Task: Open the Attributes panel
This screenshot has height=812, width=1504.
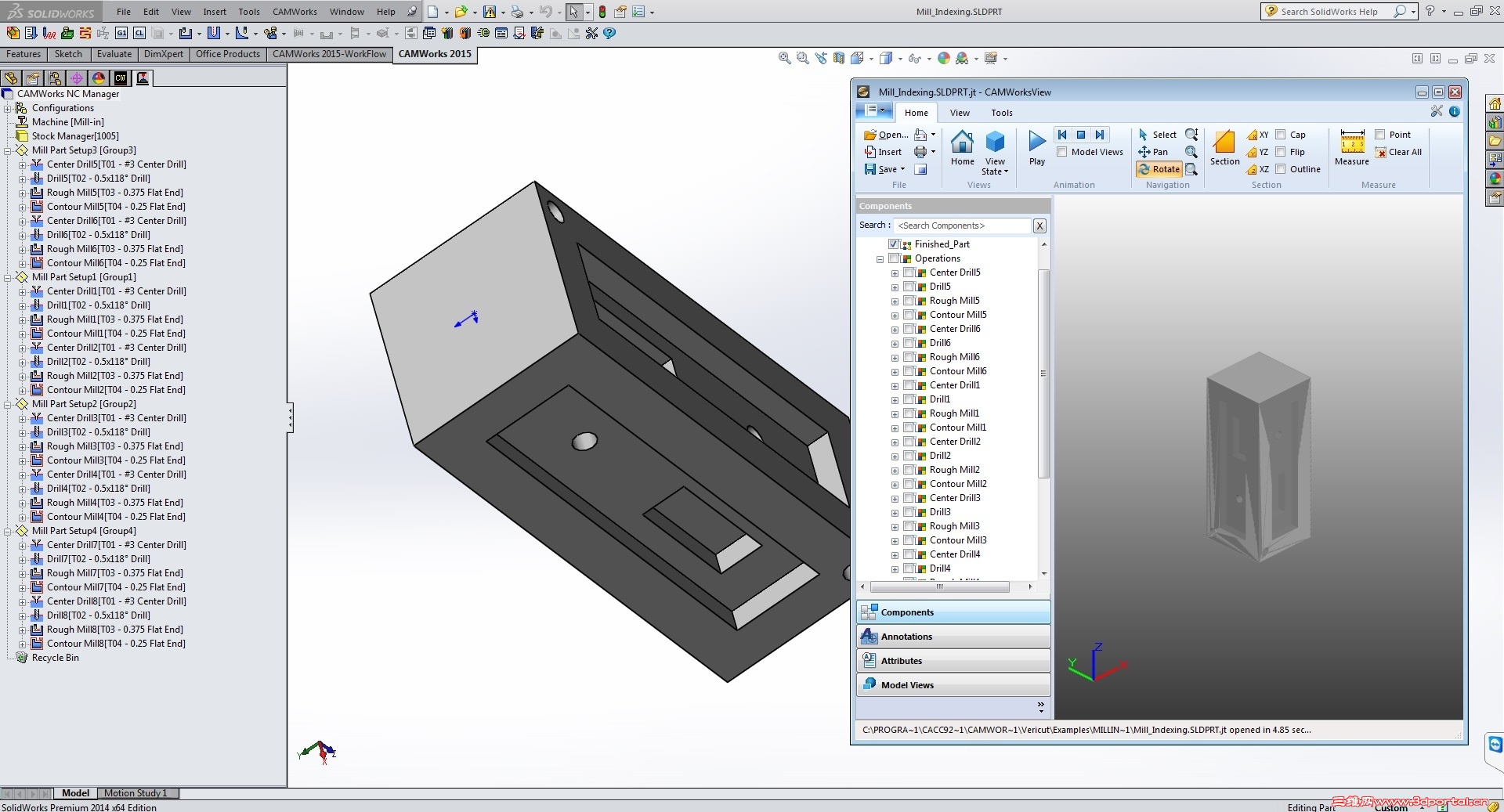Action: tap(953, 661)
